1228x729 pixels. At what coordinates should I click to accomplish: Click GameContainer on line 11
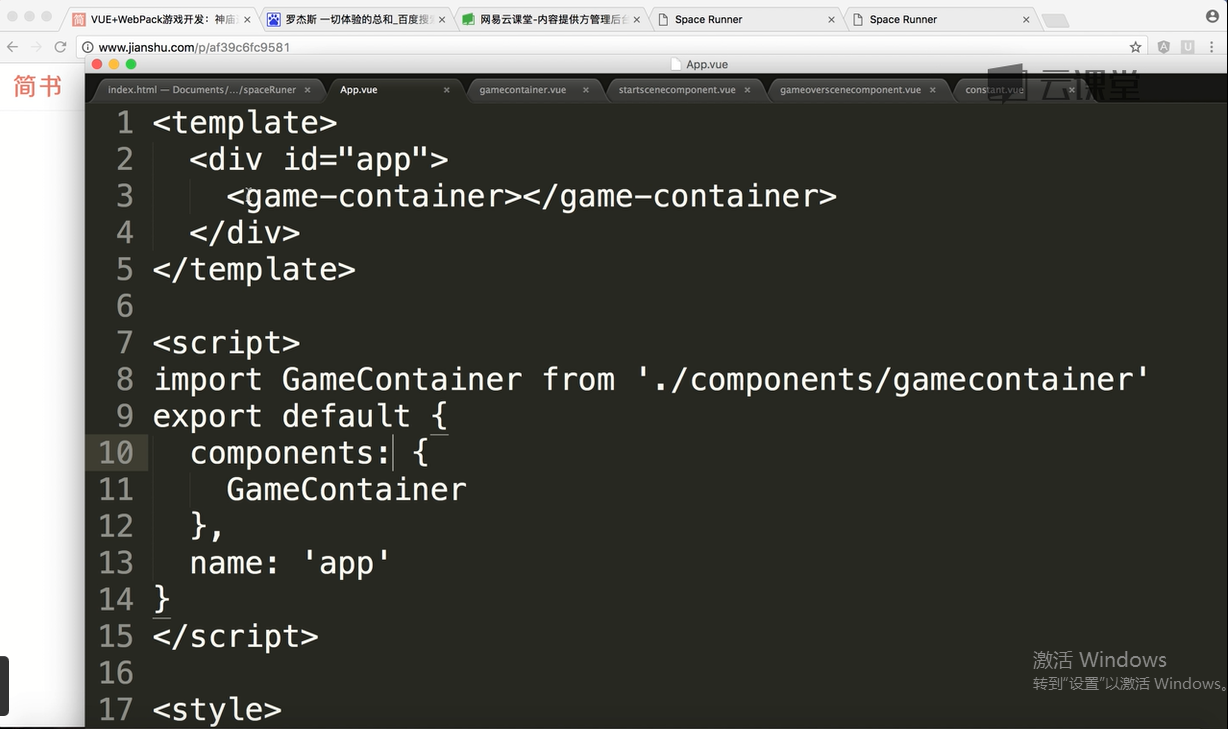[346, 489]
